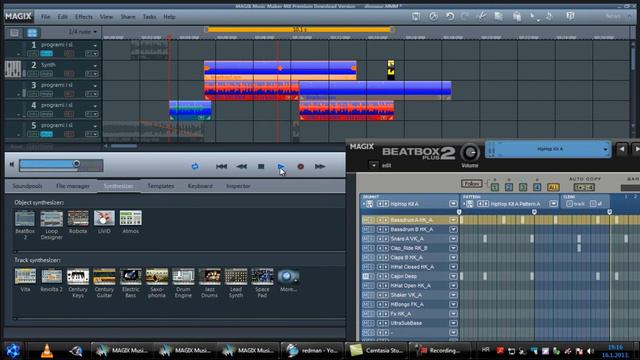Viewport: 640px width, 360px height.
Task: Toggle Auto Copy 1>2-4 in BeatBox
Action: click(x=584, y=187)
